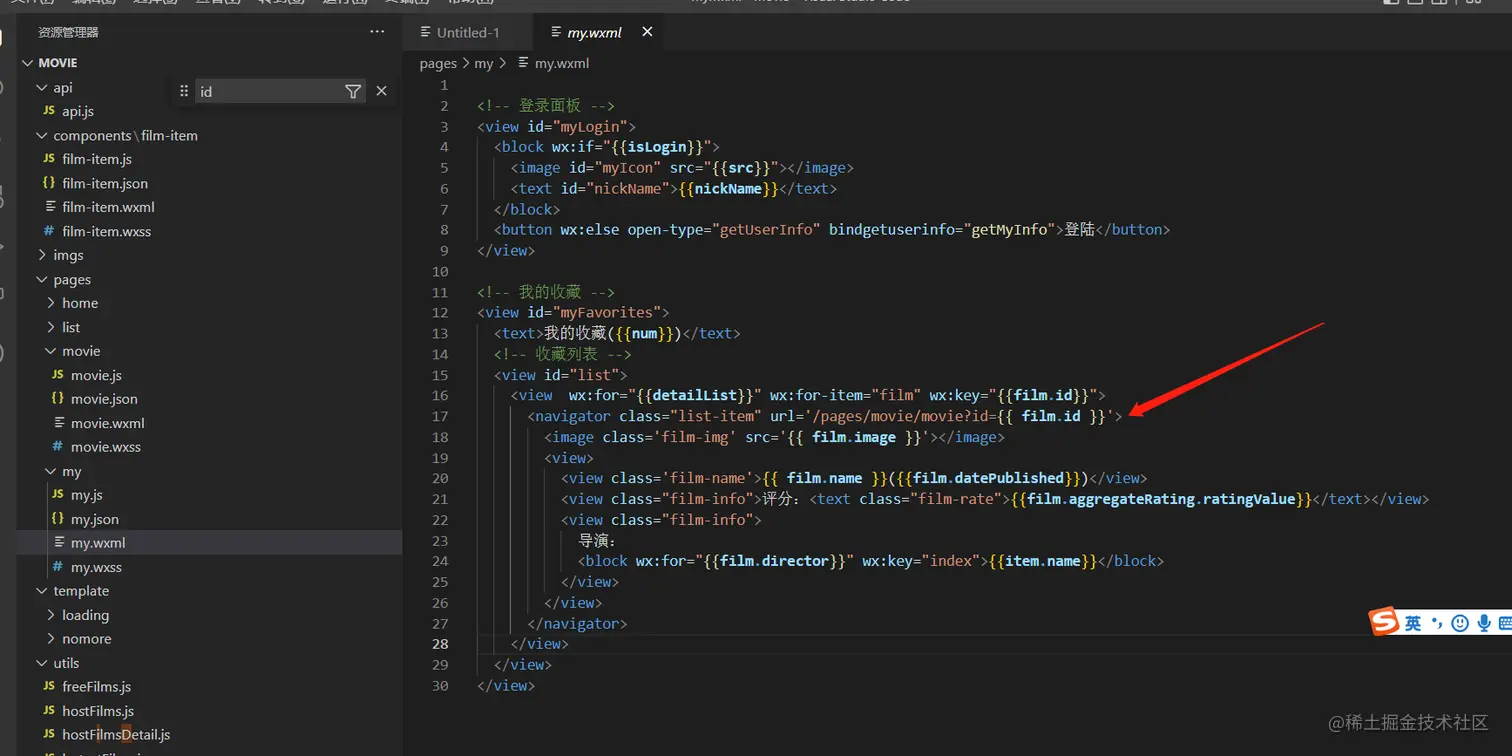
Task: Click the Sogou input method logo
Action: (1384, 622)
